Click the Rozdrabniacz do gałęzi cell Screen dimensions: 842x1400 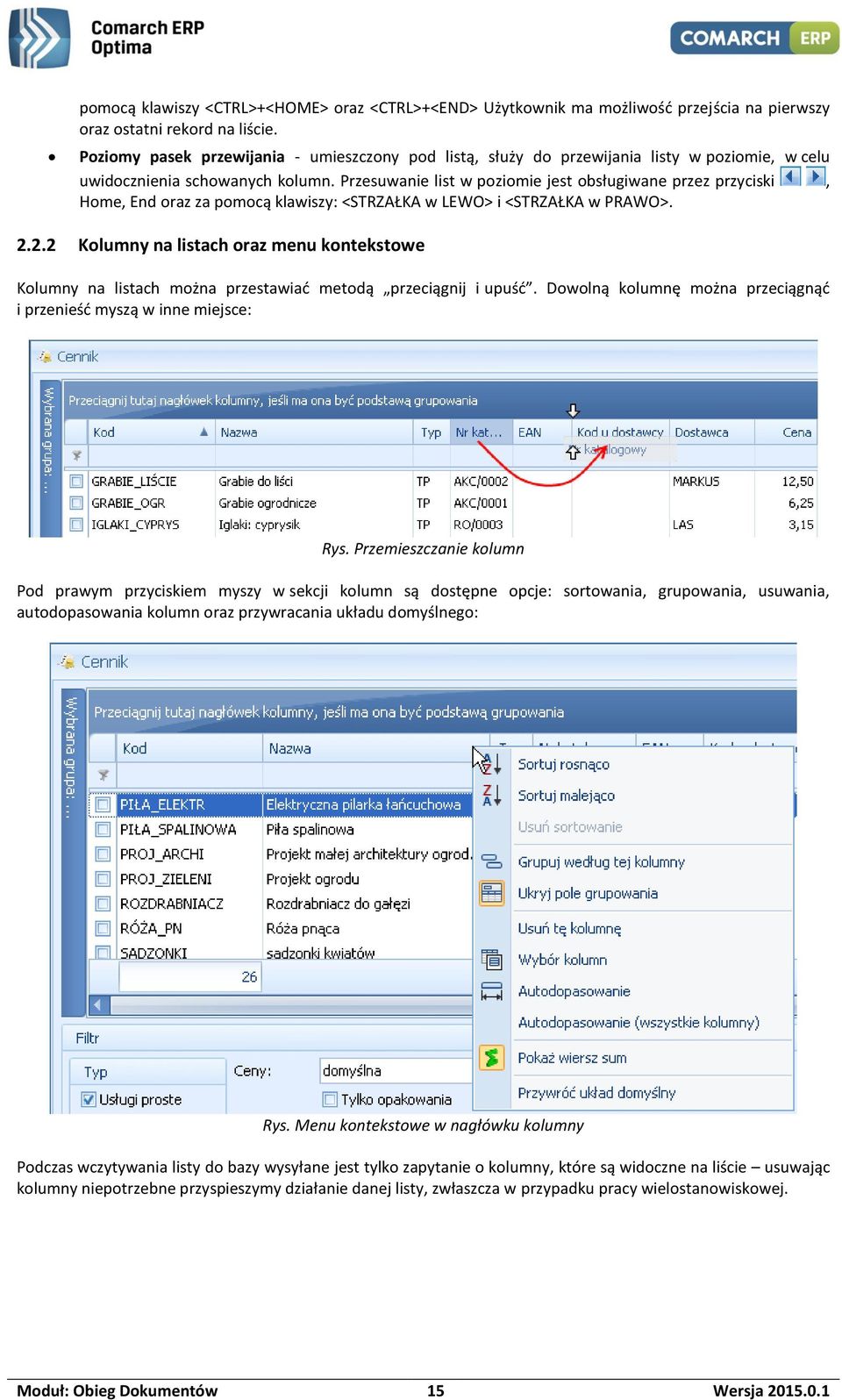[367, 904]
